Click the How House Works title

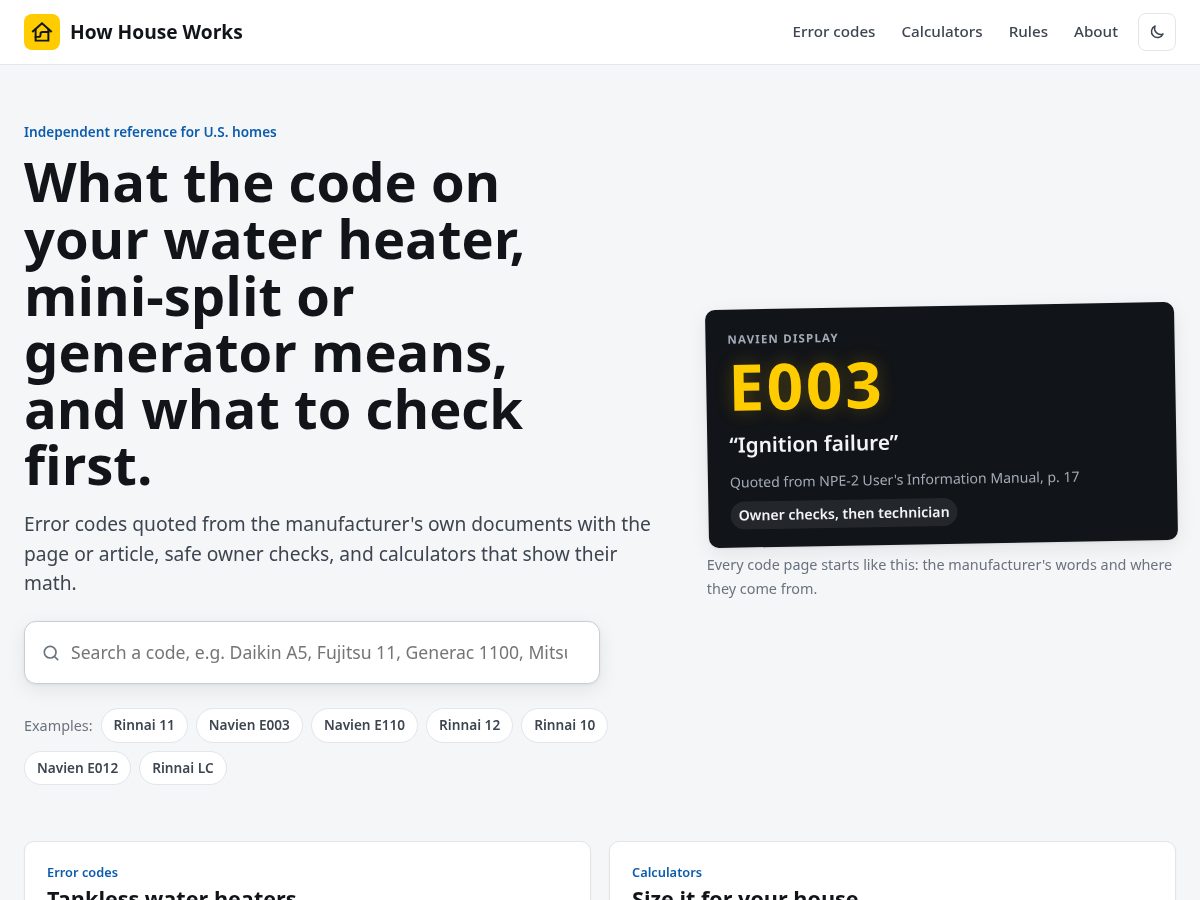(x=156, y=32)
